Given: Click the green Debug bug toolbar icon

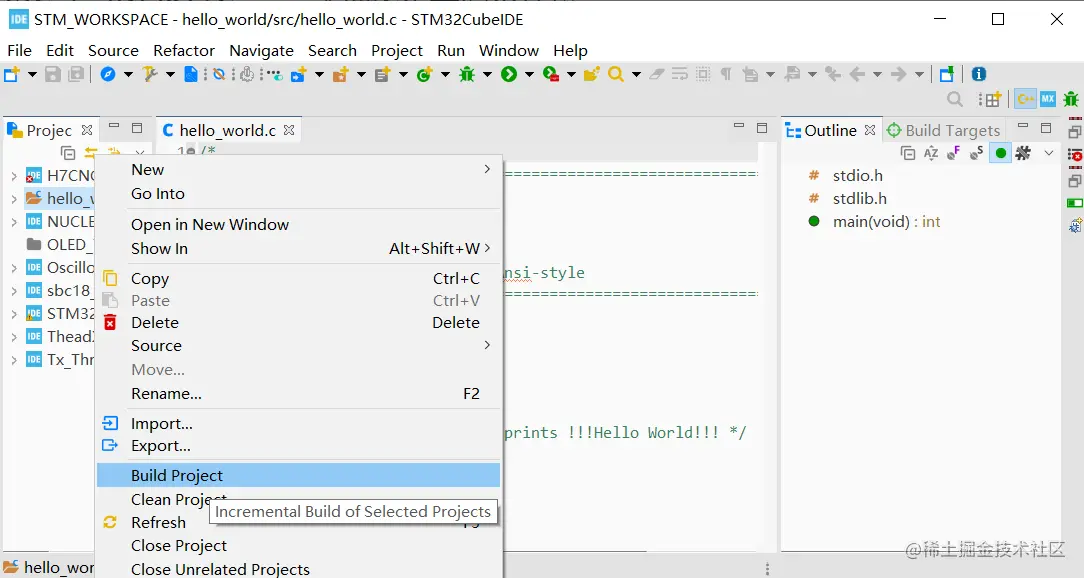Looking at the screenshot, I should [467, 74].
